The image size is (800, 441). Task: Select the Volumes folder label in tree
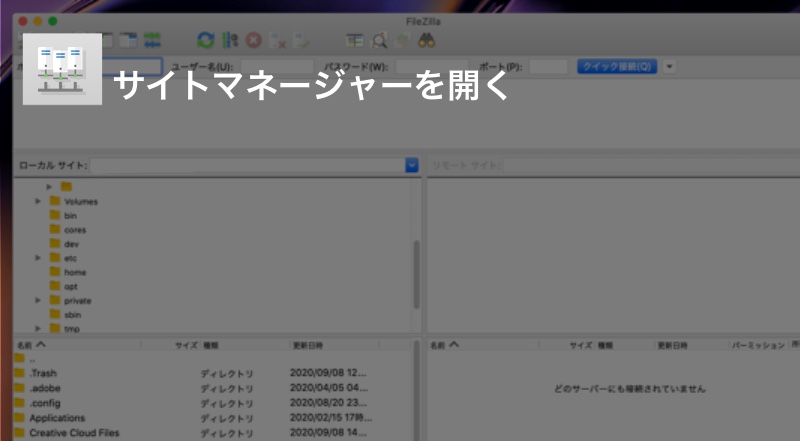click(81, 201)
